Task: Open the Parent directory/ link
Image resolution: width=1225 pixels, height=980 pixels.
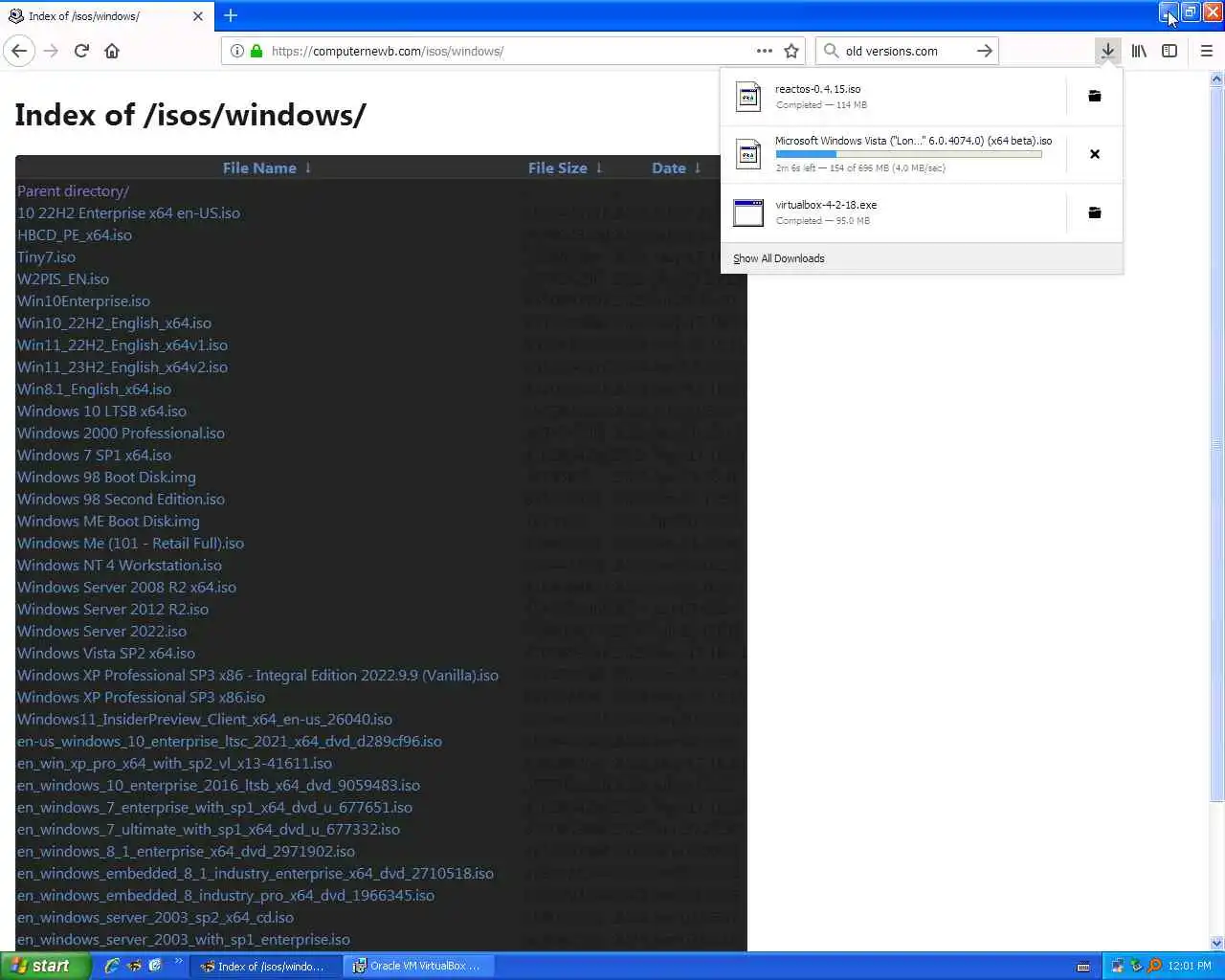Action: tap(73, 191)
